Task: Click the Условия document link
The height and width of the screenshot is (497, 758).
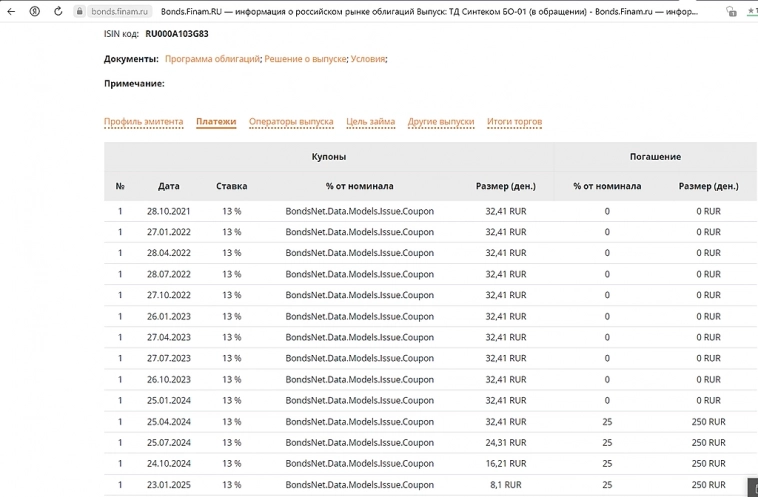Action: pos(367,59)
